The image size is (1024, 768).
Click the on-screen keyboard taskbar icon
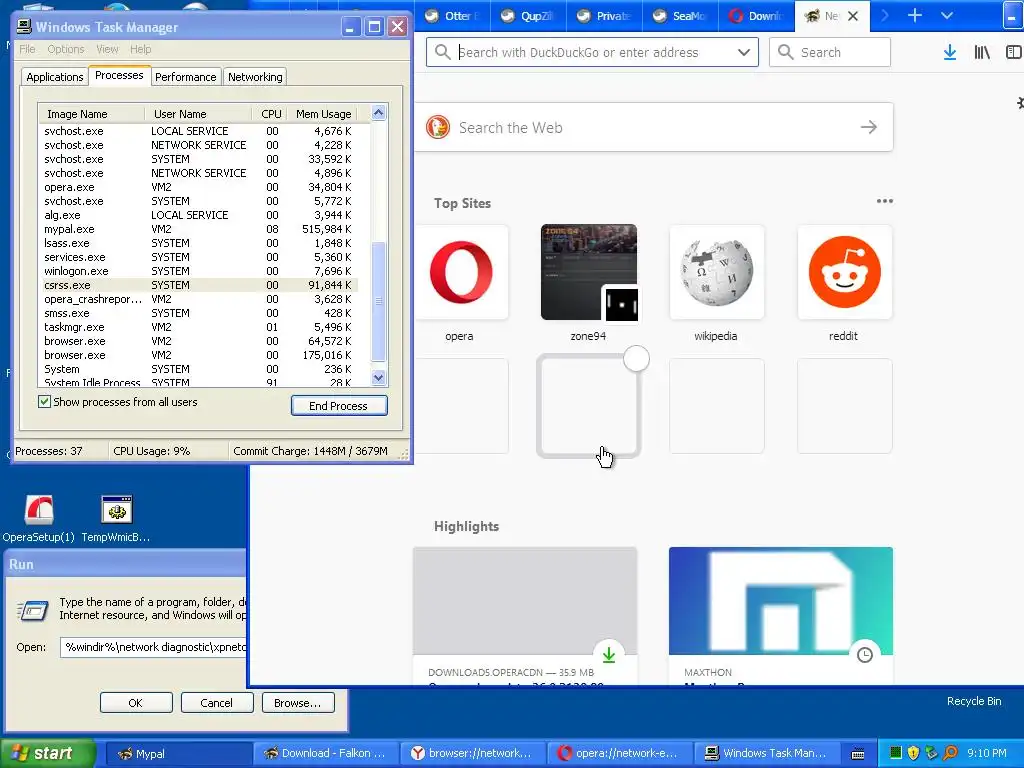[858, 754]
